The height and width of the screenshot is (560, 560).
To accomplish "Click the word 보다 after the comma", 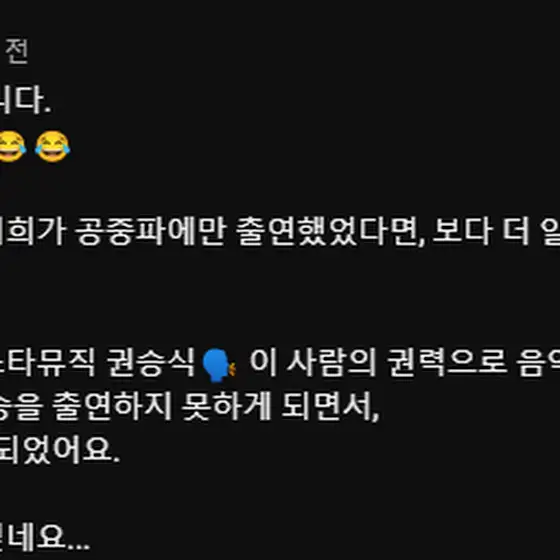I will (x=462, y=231).
